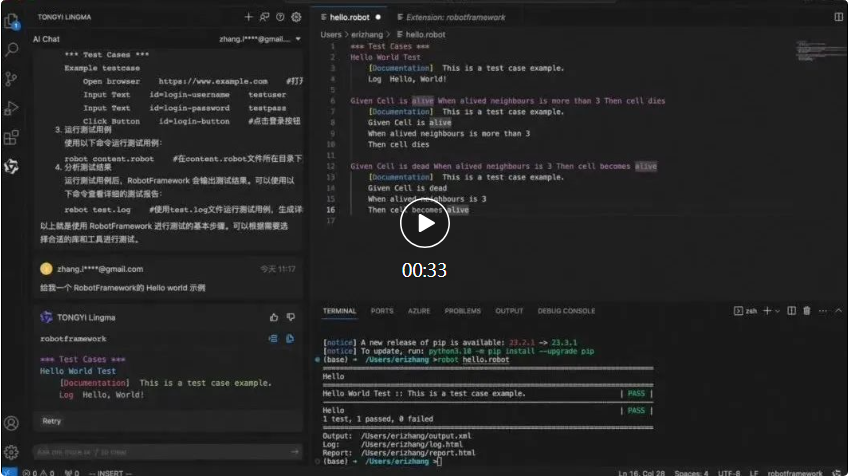Image resolution: width=849 pixels, height=476 pixels.
Task: Create a new terminal with plus icon
Action: pyautogui.click(x=767, y=311)
